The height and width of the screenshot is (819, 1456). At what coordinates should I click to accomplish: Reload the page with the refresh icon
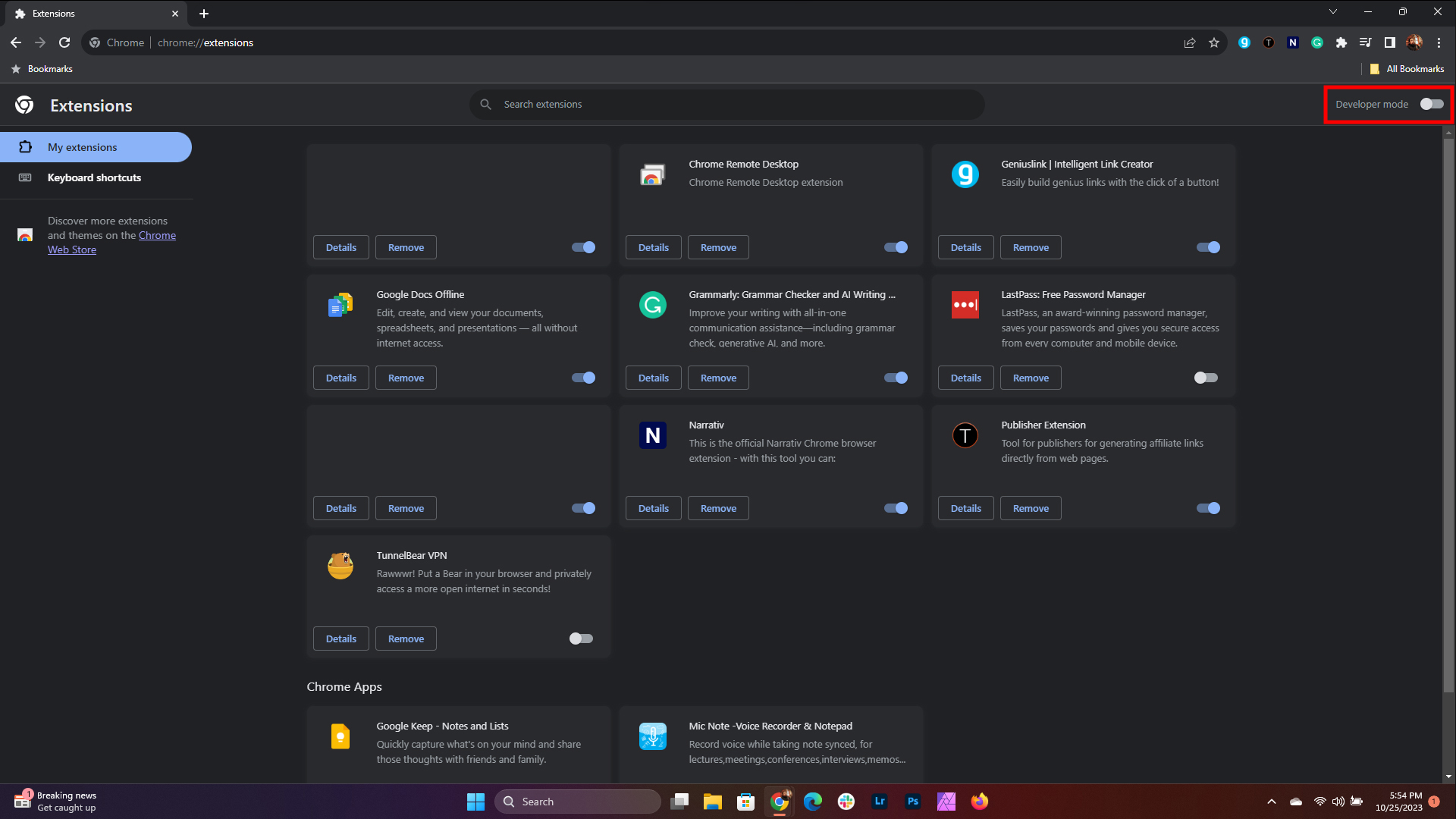click(64, 42)
